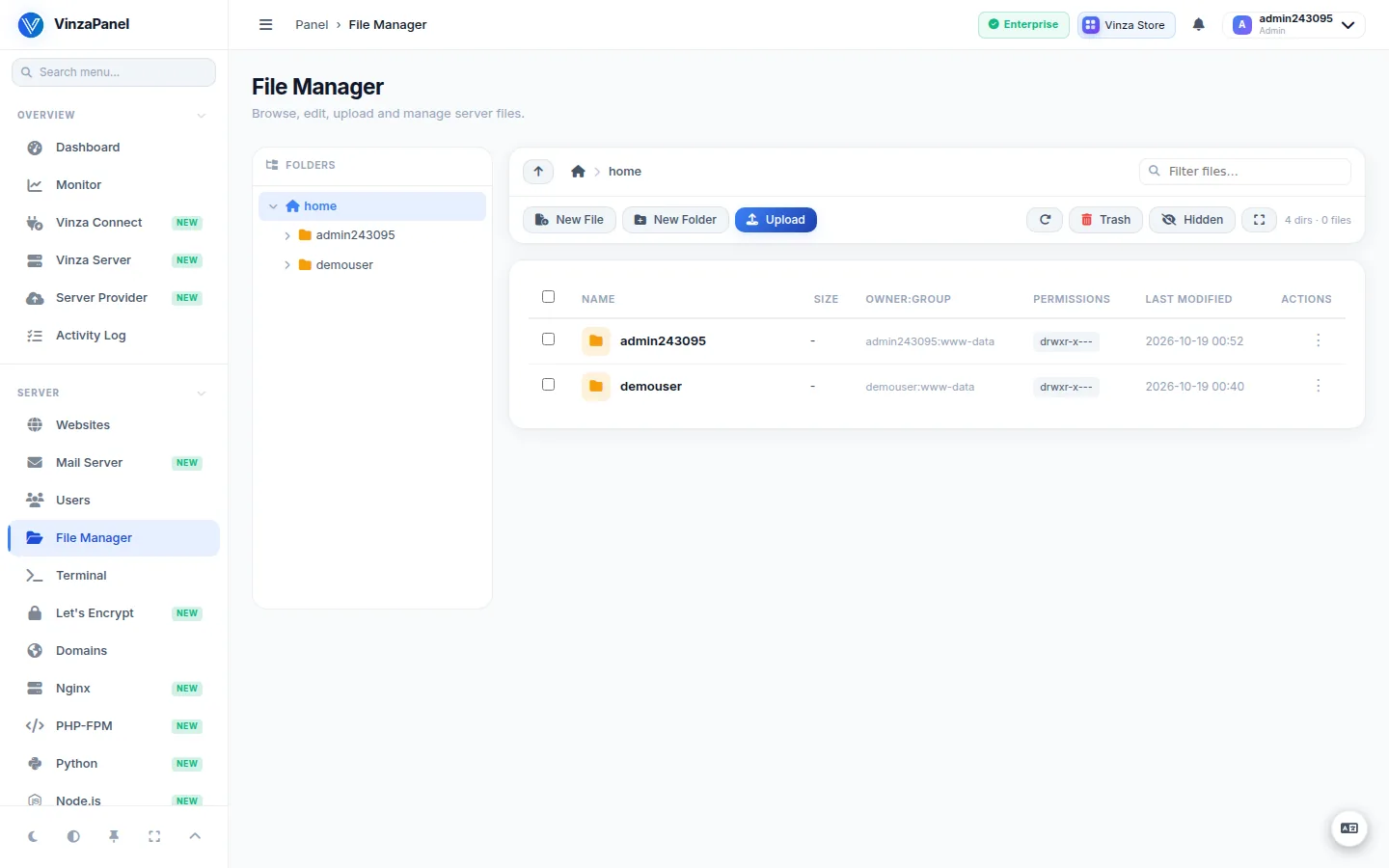Select admin243095 in folder tree
1389x868 pixels.
[x=355, y=235]
